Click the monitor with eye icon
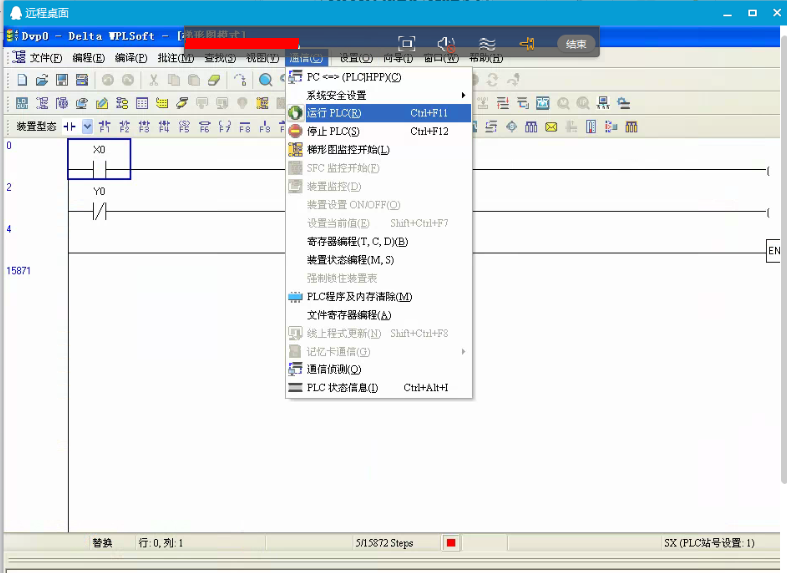This screenshot has height=573, width=787. [82, 103]
